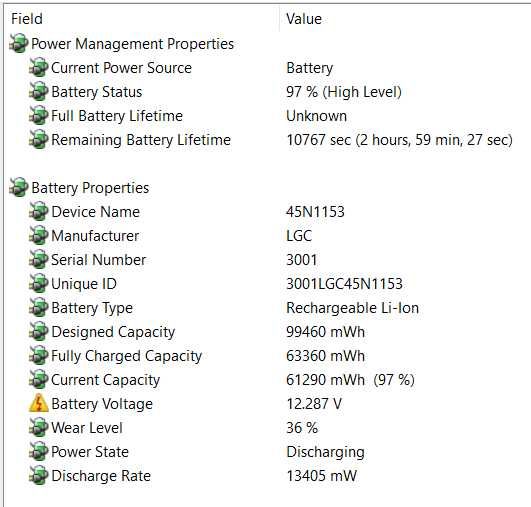The width and height of the screenshot is (531, 507).
Task: Click the 10767 sec remaining value
Action: point(400,140)
